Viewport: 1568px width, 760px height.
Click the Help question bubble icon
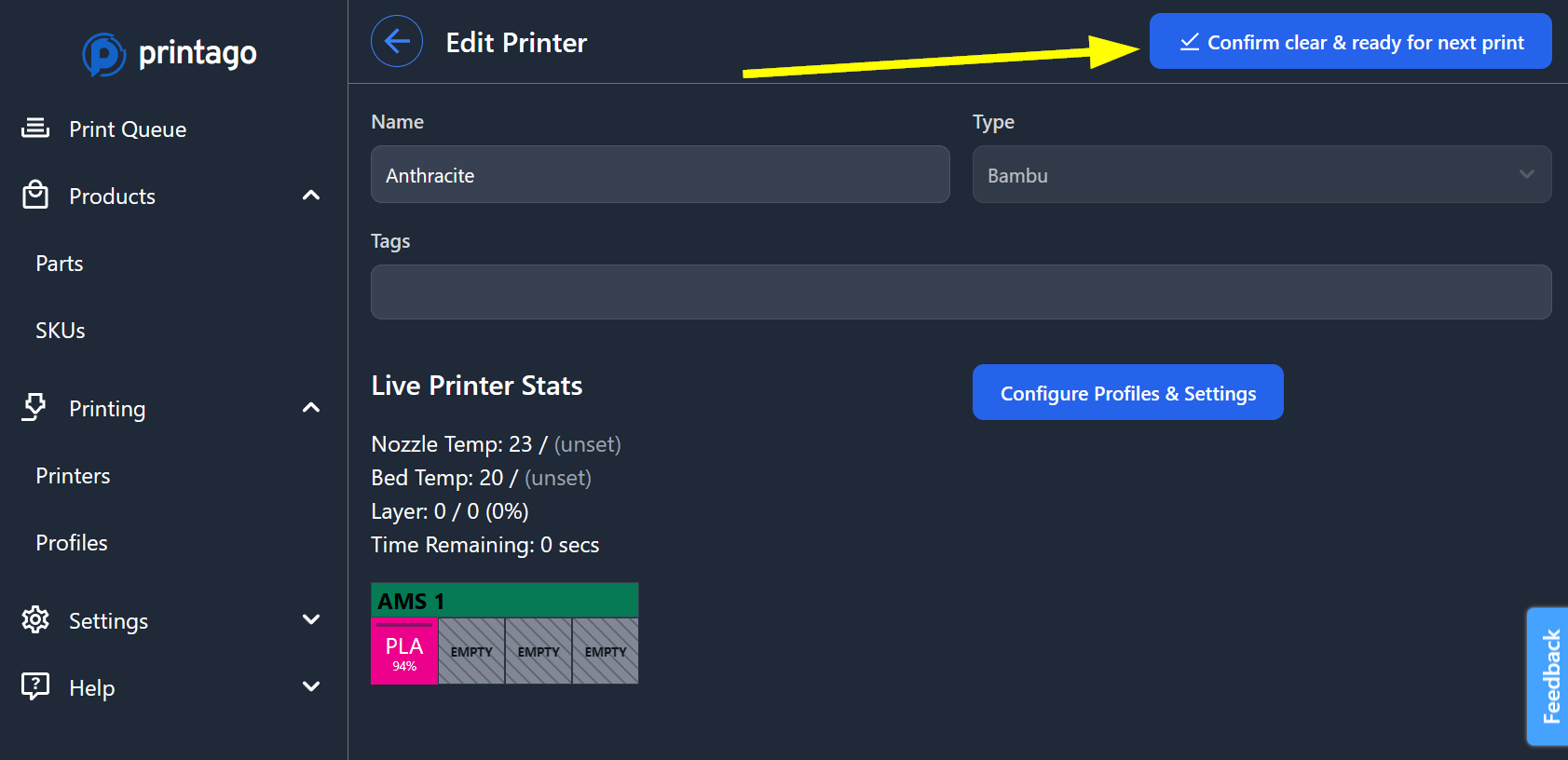click(x=35, y=686)
